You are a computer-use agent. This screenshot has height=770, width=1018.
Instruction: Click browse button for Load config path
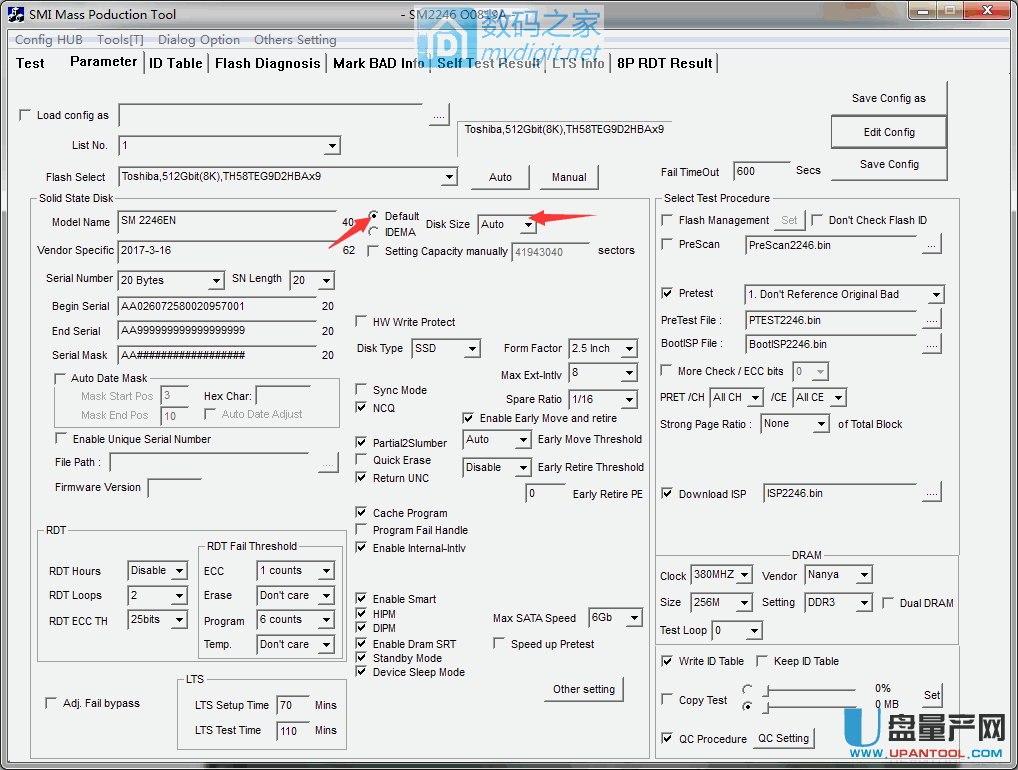coord(439,116)
